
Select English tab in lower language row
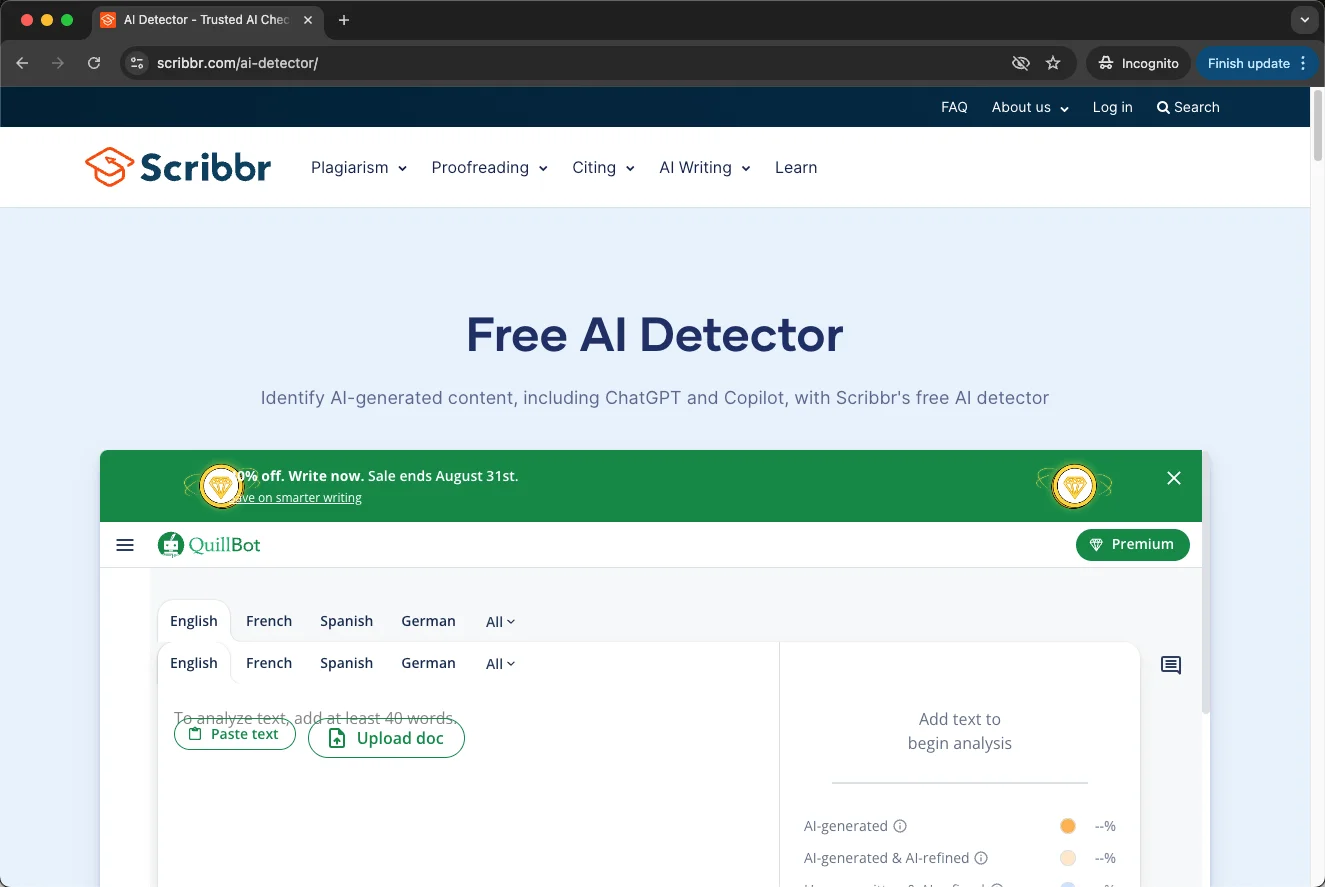pos(194,663)
